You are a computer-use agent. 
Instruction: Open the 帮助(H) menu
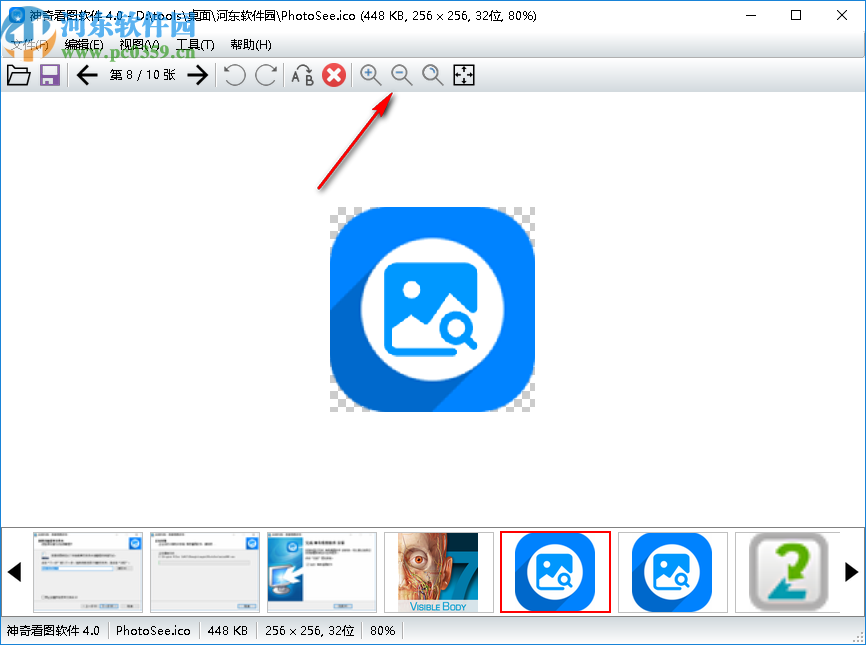[x=251, y=45]
